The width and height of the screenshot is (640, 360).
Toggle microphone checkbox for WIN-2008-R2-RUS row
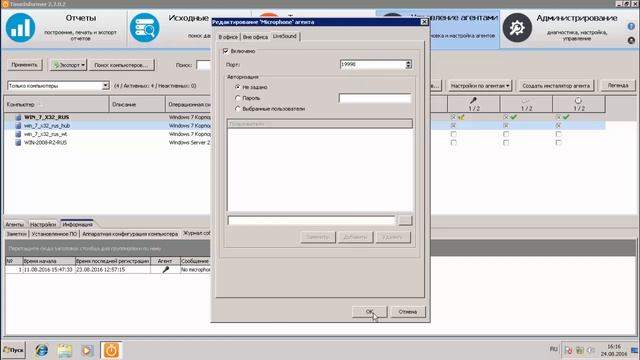point(453,142)
